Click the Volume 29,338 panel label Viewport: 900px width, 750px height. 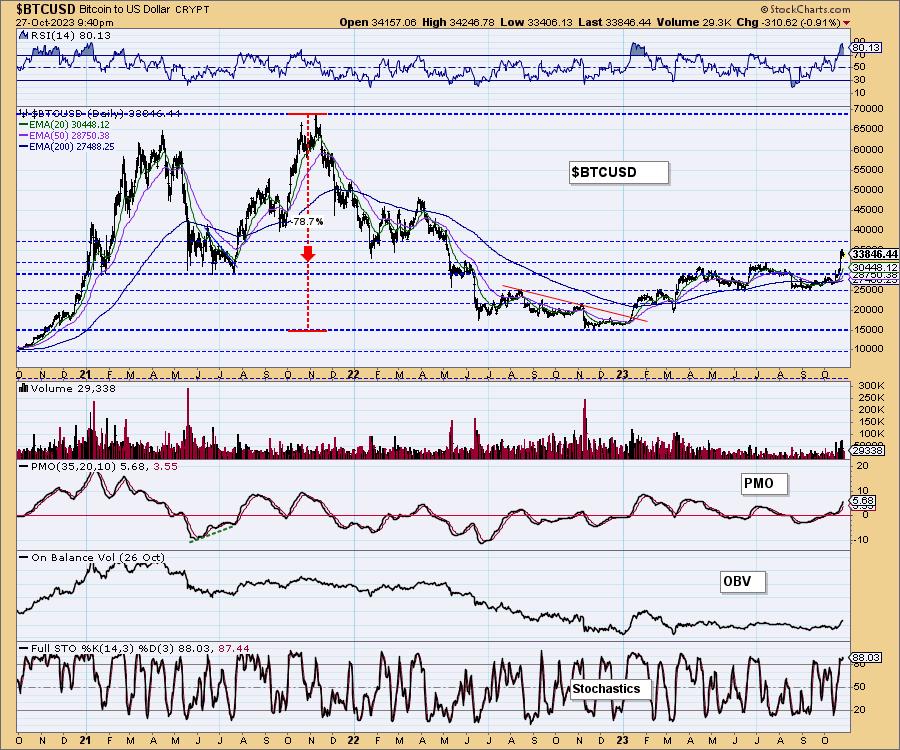73,388
